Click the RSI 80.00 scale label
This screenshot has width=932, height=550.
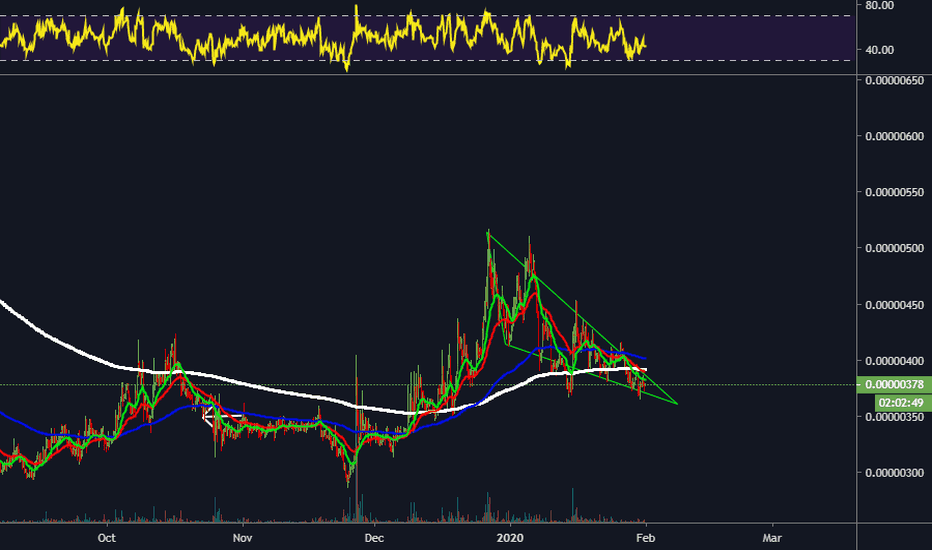pyautogui.click(x=880, y=5)
